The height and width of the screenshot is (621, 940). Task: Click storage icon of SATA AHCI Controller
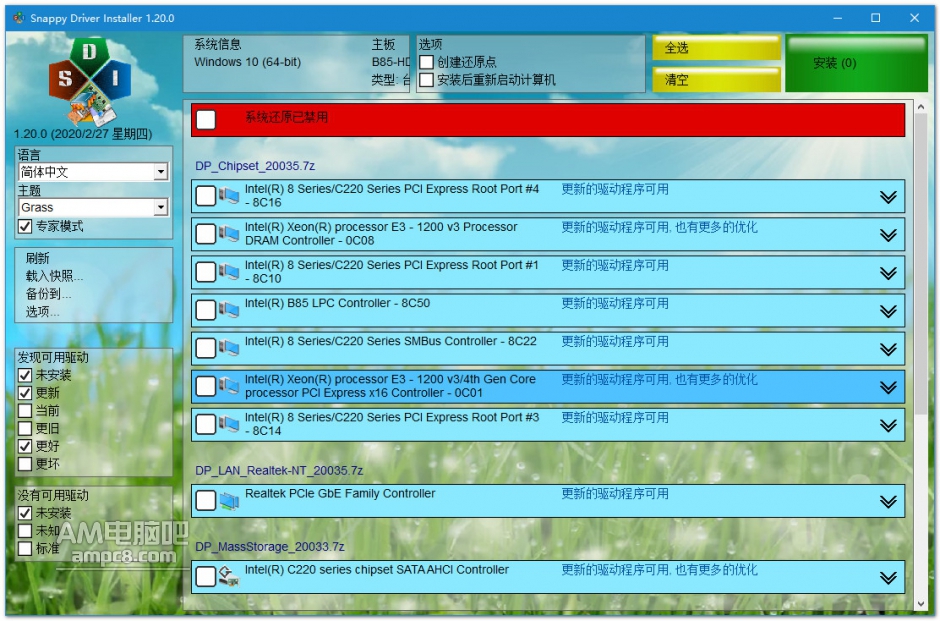[x=228, y=576]
